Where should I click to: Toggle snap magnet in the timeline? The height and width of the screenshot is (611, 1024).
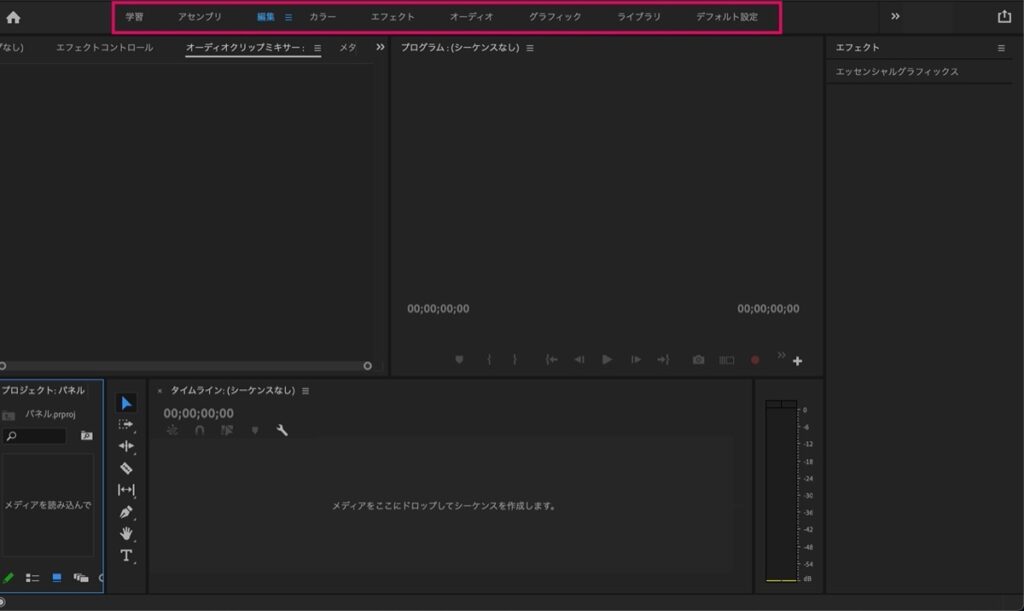200,430
